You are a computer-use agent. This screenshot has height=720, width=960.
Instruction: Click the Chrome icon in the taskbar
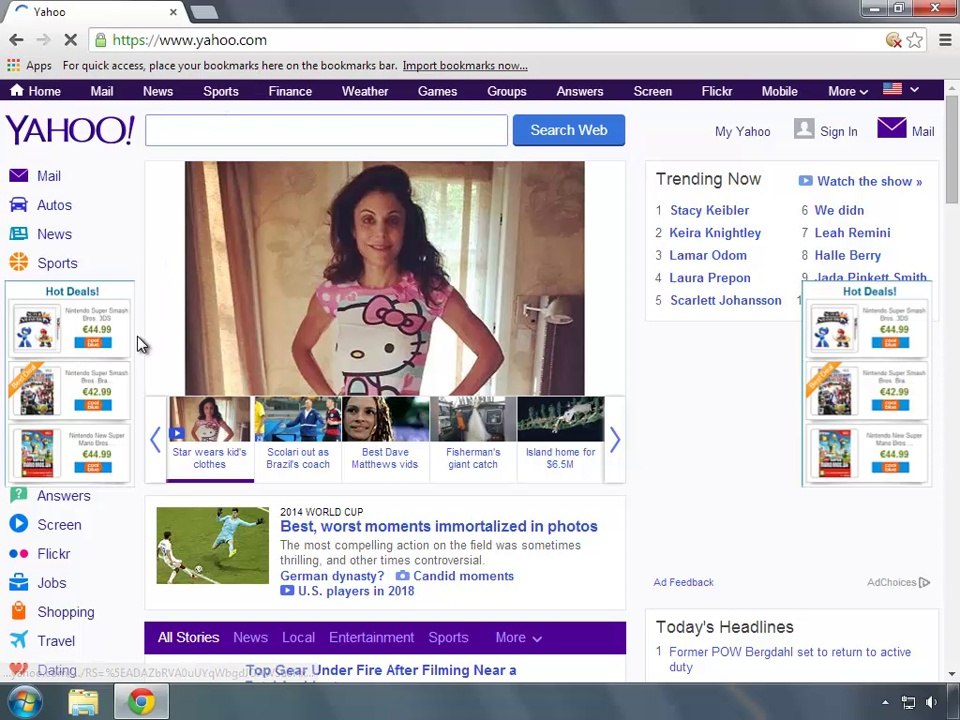click(x=141, y=701)
